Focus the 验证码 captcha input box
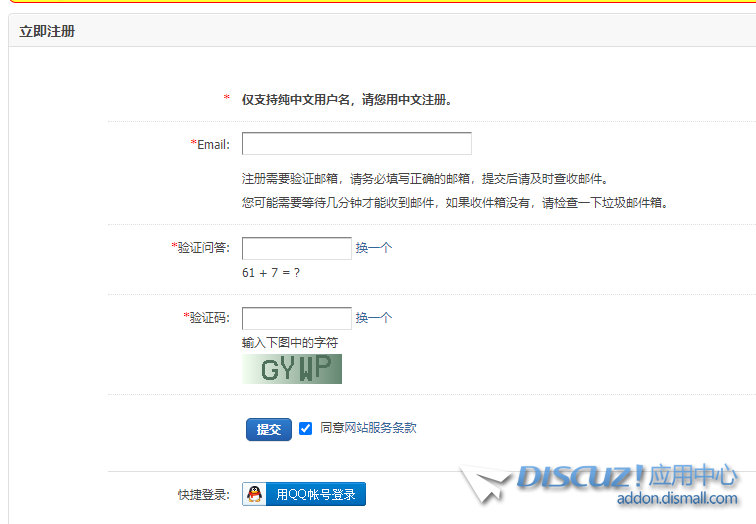Image resolution: width=756 pixels, height=524 pixels. point(297,318)
